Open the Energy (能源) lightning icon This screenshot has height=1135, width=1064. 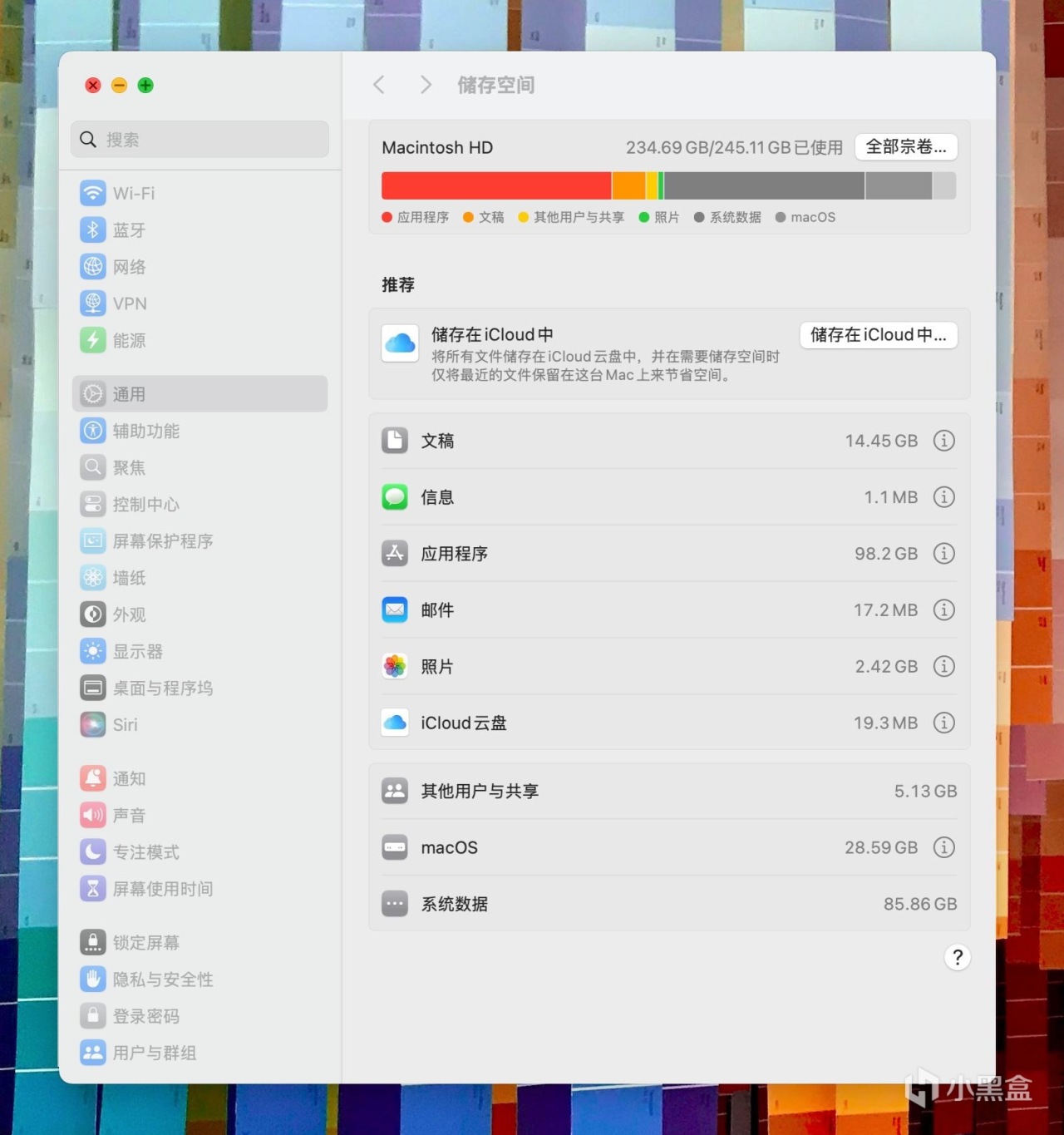click(93, 340)
